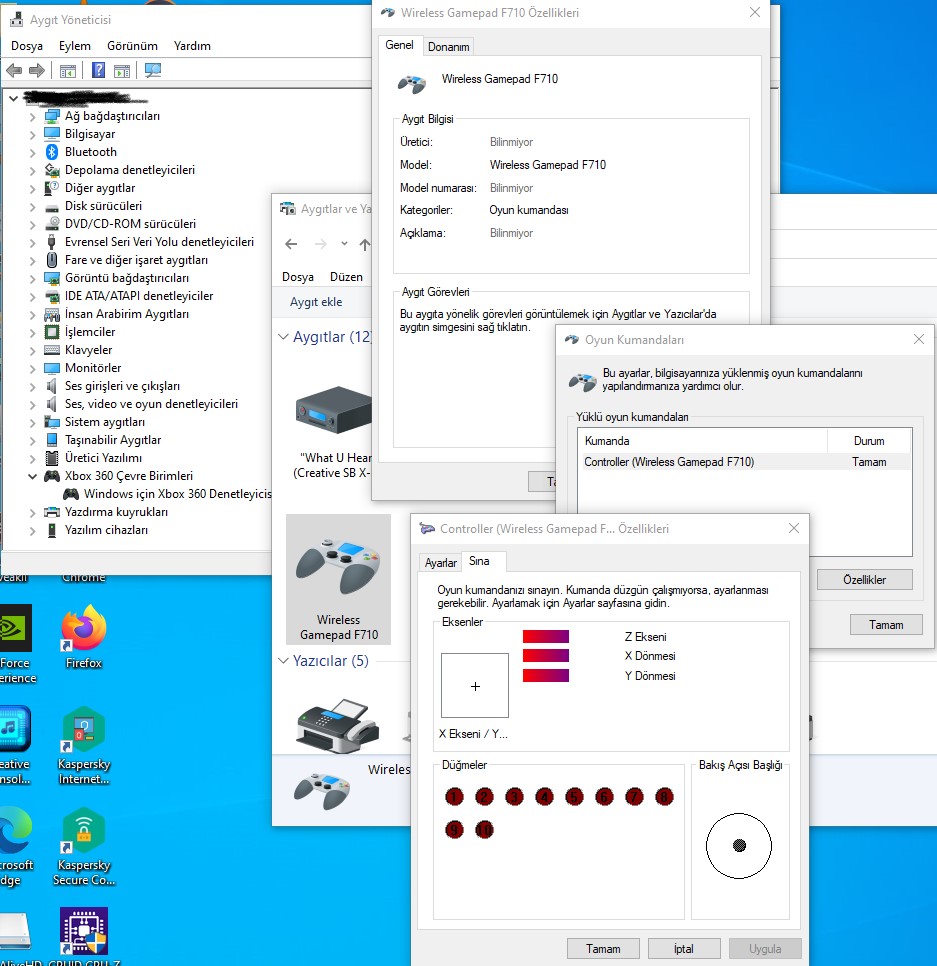Expand the Görüntü bağdaştırıcıları node

[x=33, y=278]
